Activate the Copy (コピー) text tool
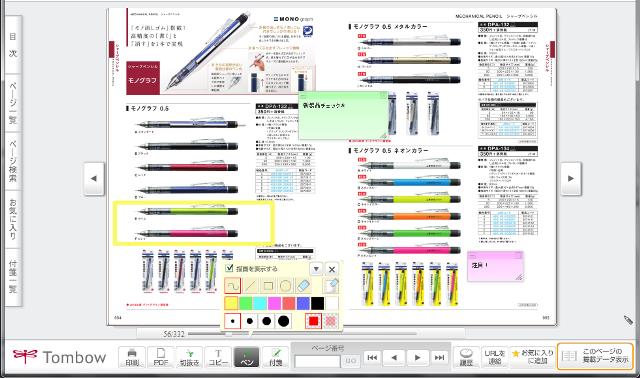The image size is (640, 378). [218, 357]
